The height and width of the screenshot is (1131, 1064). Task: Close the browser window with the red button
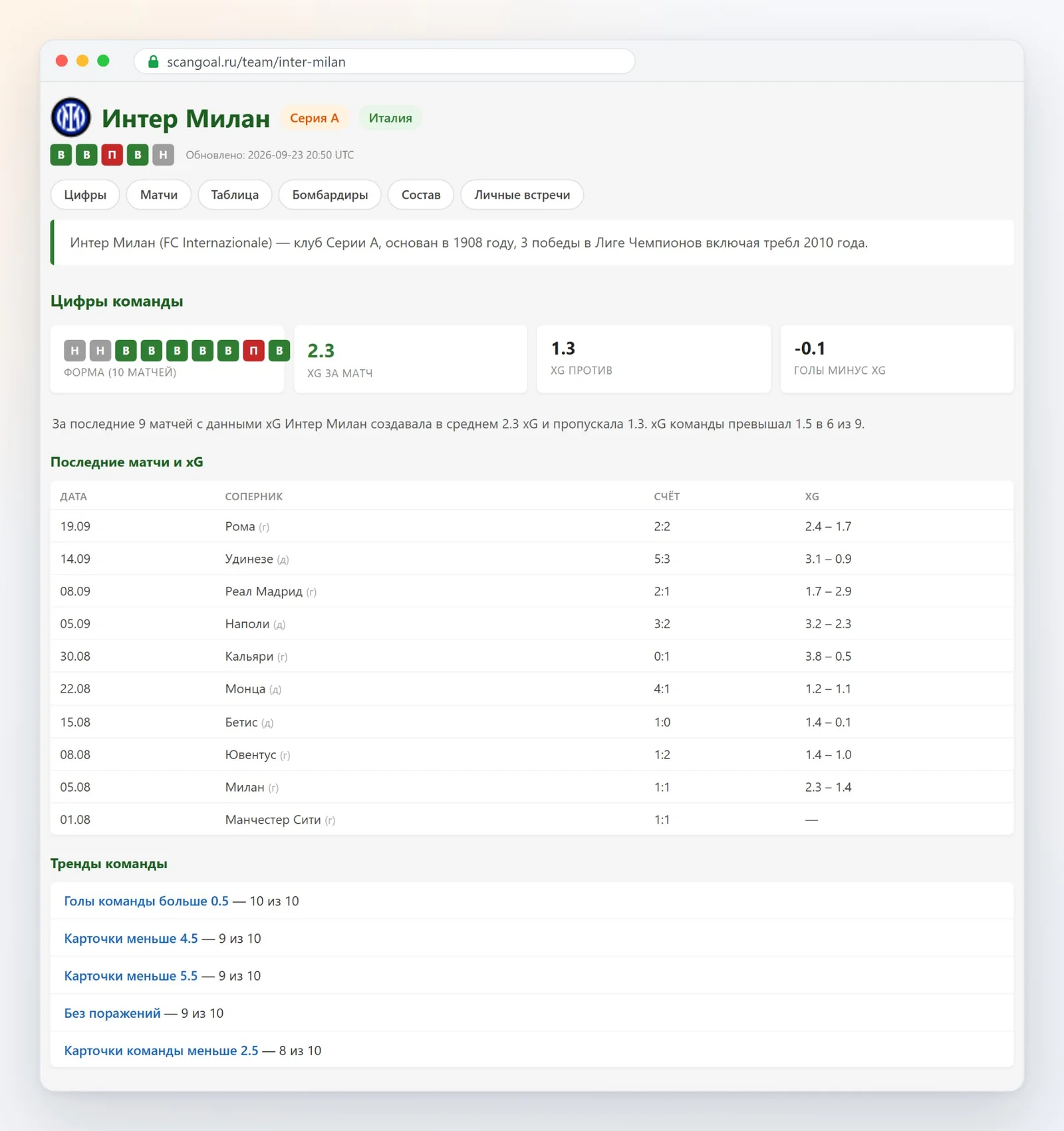tap(62, 61)
